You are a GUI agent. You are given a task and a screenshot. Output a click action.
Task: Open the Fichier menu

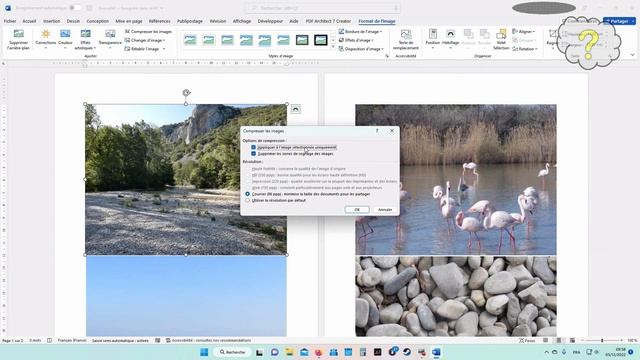pos(10,21)
